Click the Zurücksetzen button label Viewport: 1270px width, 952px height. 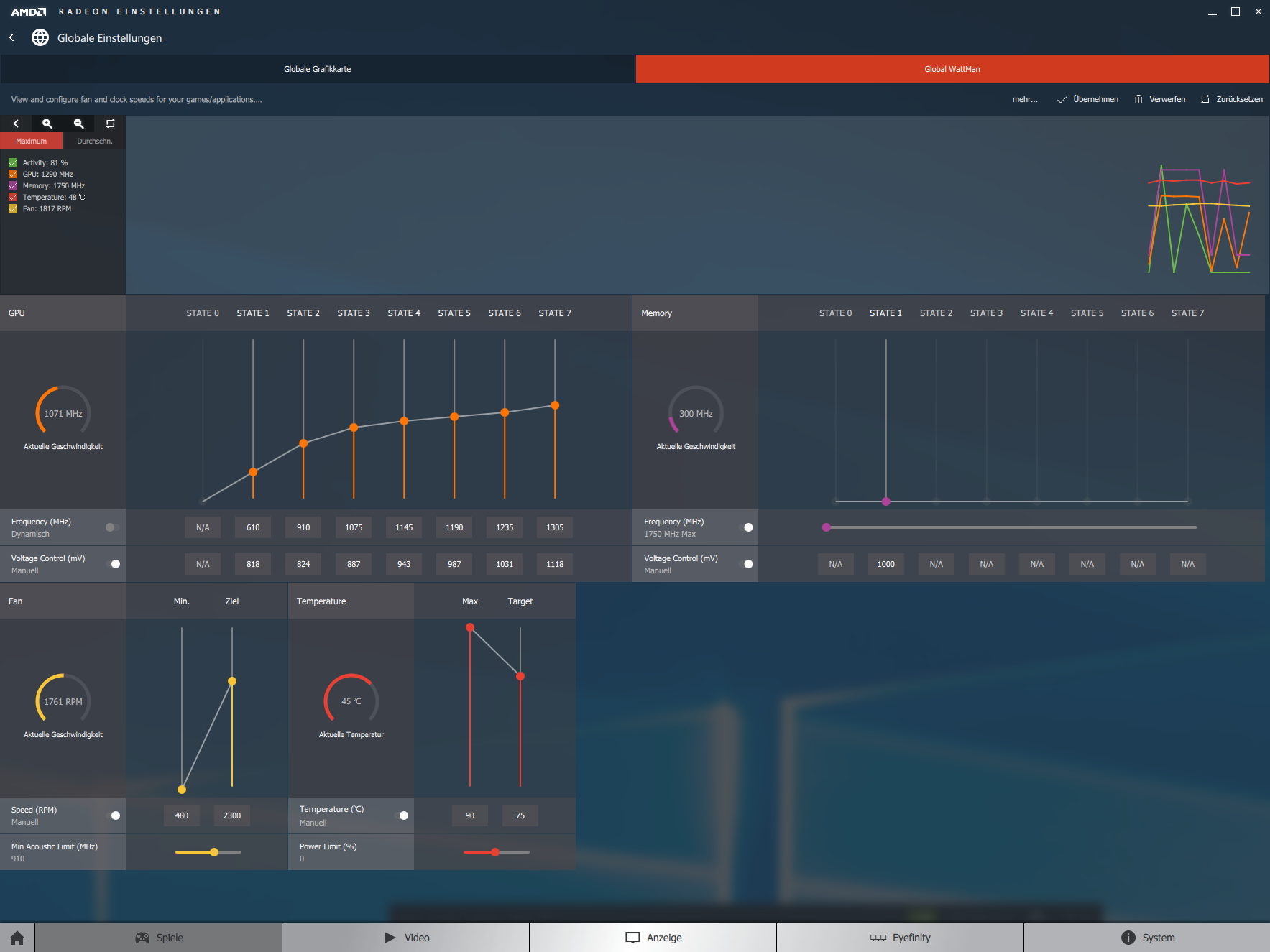1239,100
